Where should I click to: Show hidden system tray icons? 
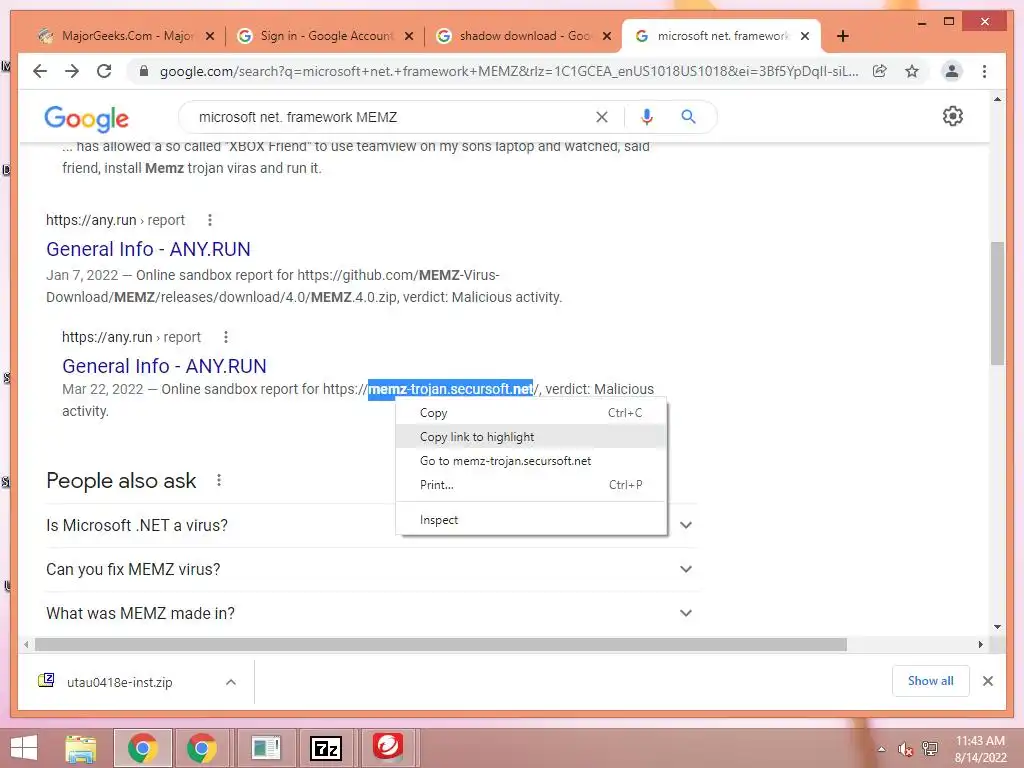tap(881, 749)
